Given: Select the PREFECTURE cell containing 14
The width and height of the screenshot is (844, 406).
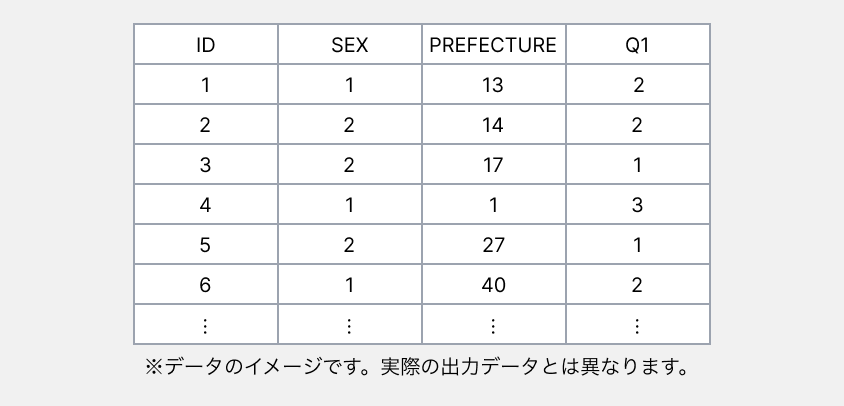Looking at the screenshot, I should [493, 125].
